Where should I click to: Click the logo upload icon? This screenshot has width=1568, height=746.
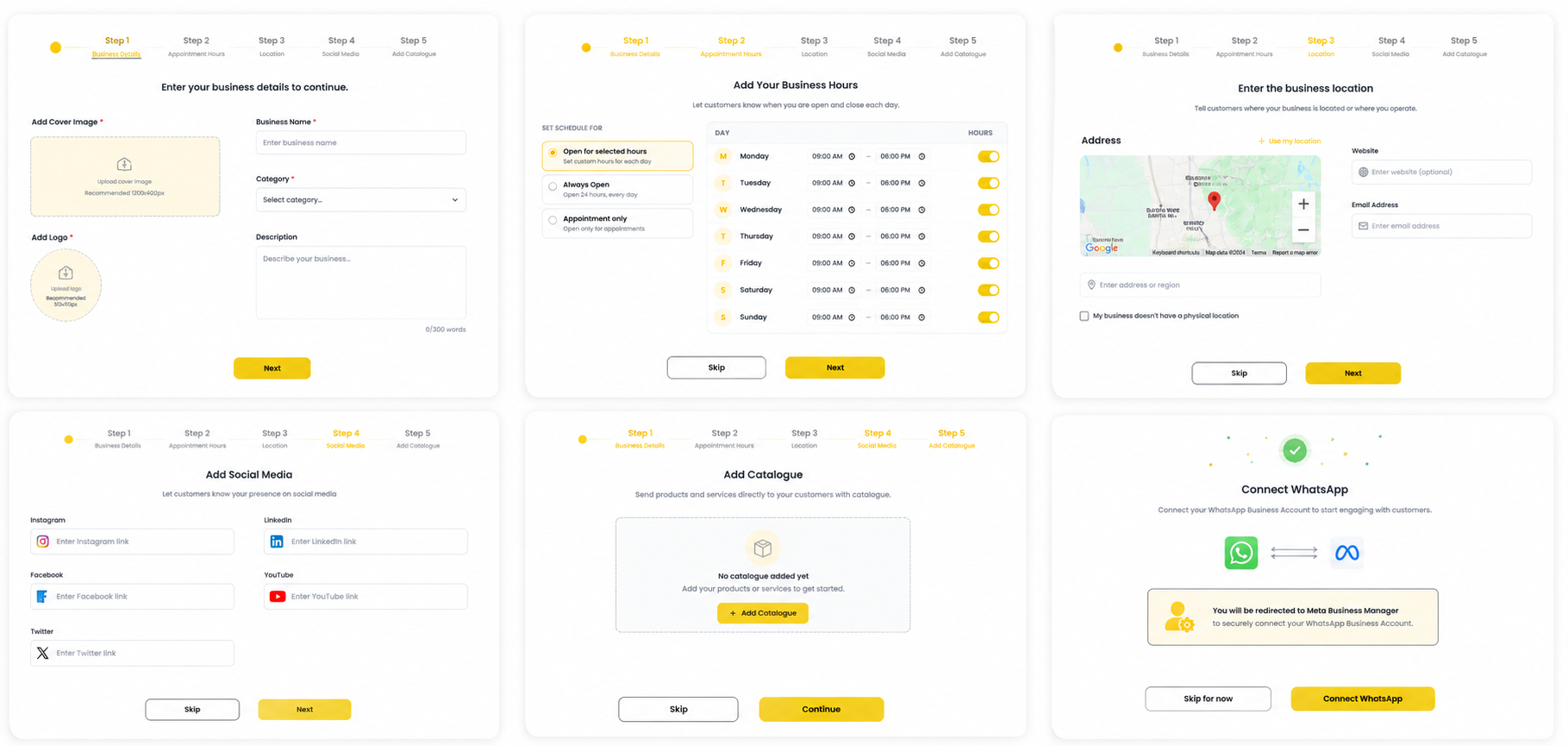(66, 273)
